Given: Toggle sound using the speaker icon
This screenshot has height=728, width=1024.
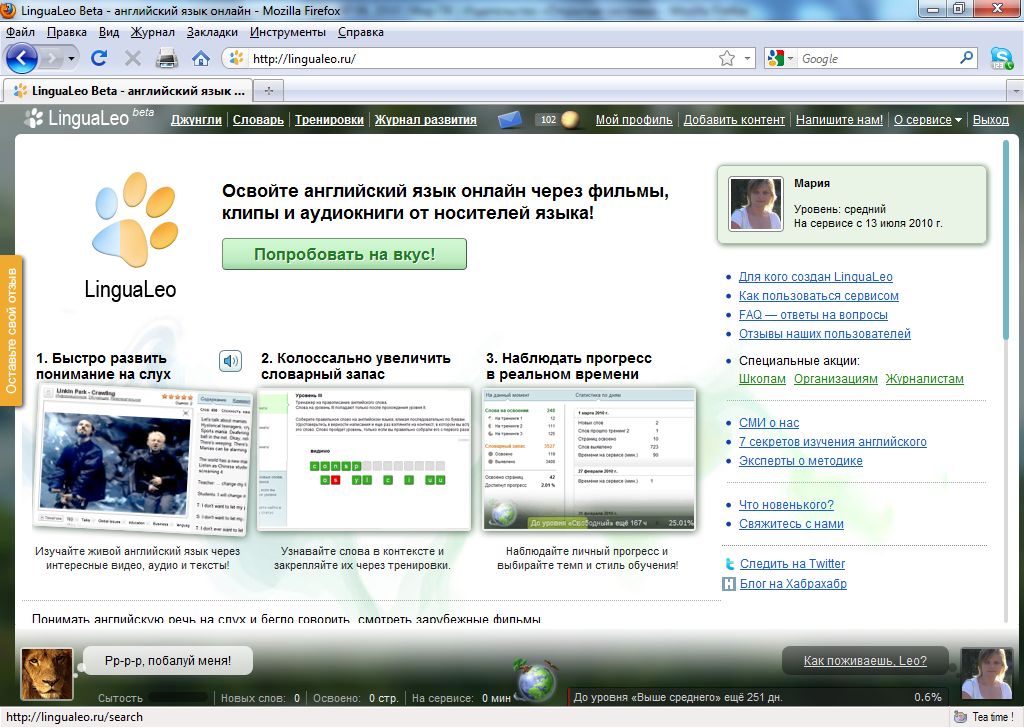Looking at the screenshot, I should [x=231, y=361].
